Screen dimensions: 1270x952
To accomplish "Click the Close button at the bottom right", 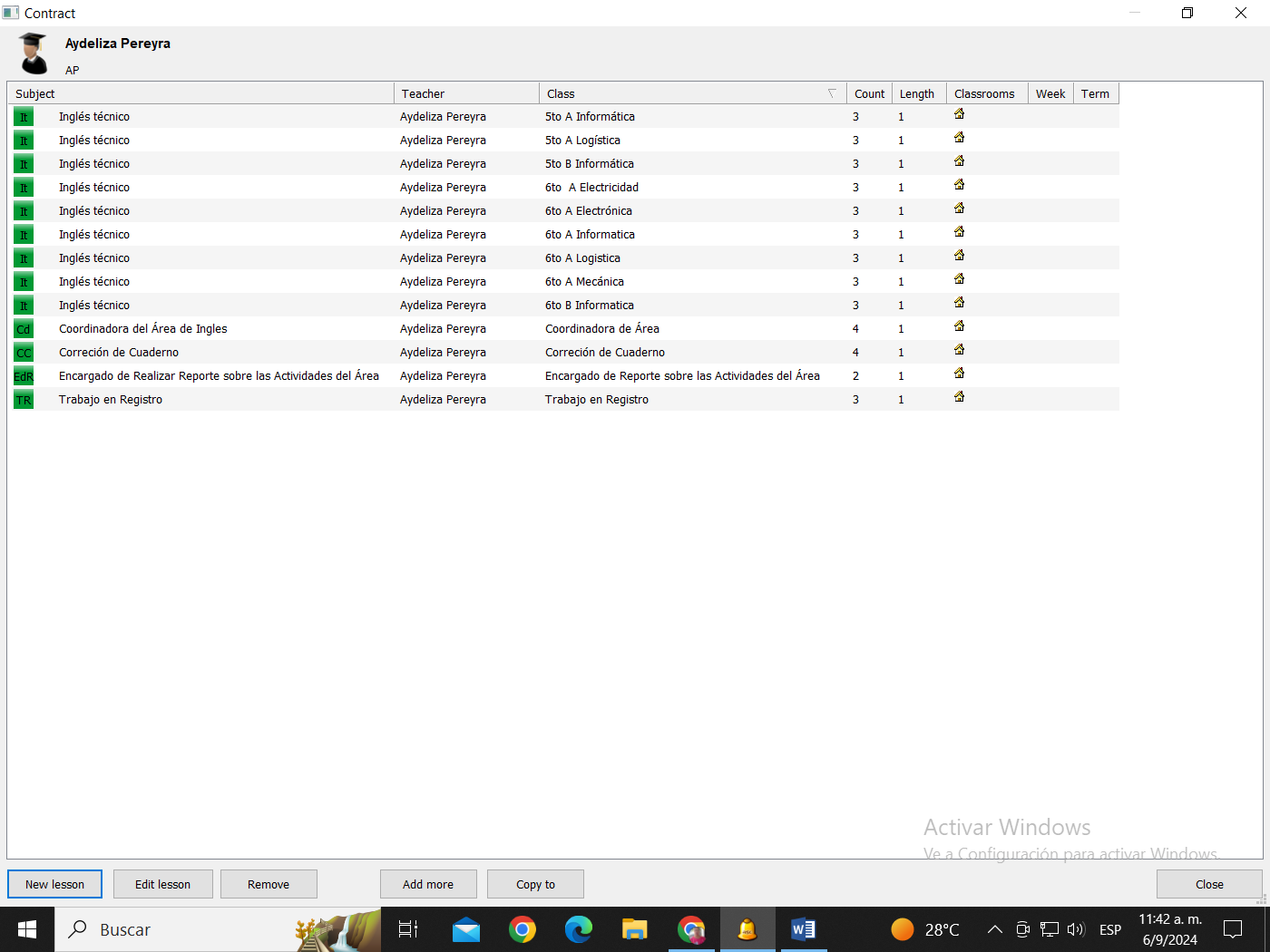I will (1209, 884).
